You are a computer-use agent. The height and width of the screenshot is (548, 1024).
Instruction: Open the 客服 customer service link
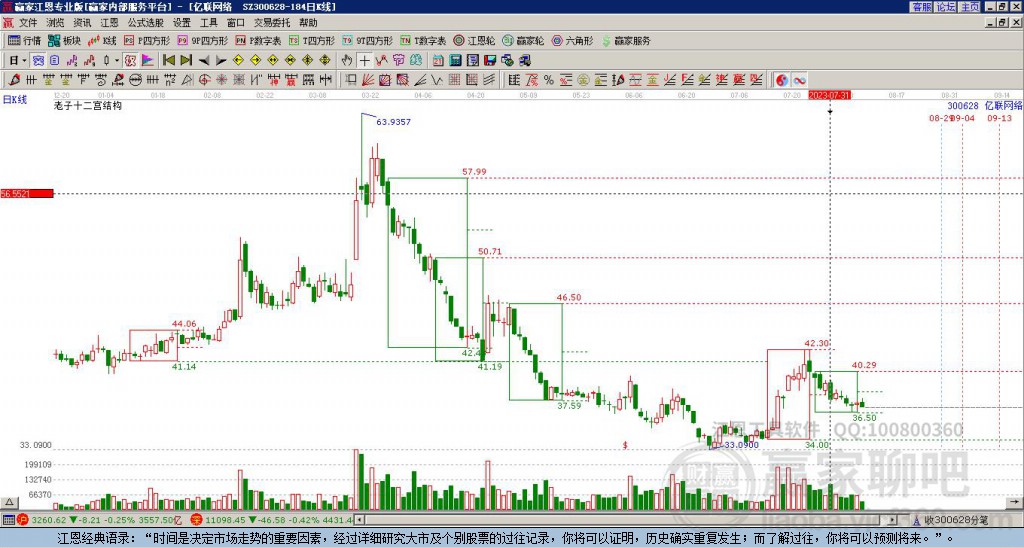pos(922,7)
